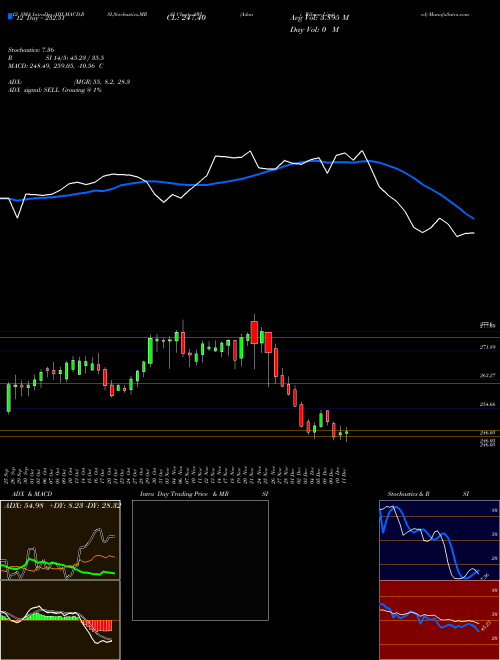Click the SI 14/3: 45.23 / 33.5 reading
This screenshot has width=500, height=660.
click(x=75, y=58)
